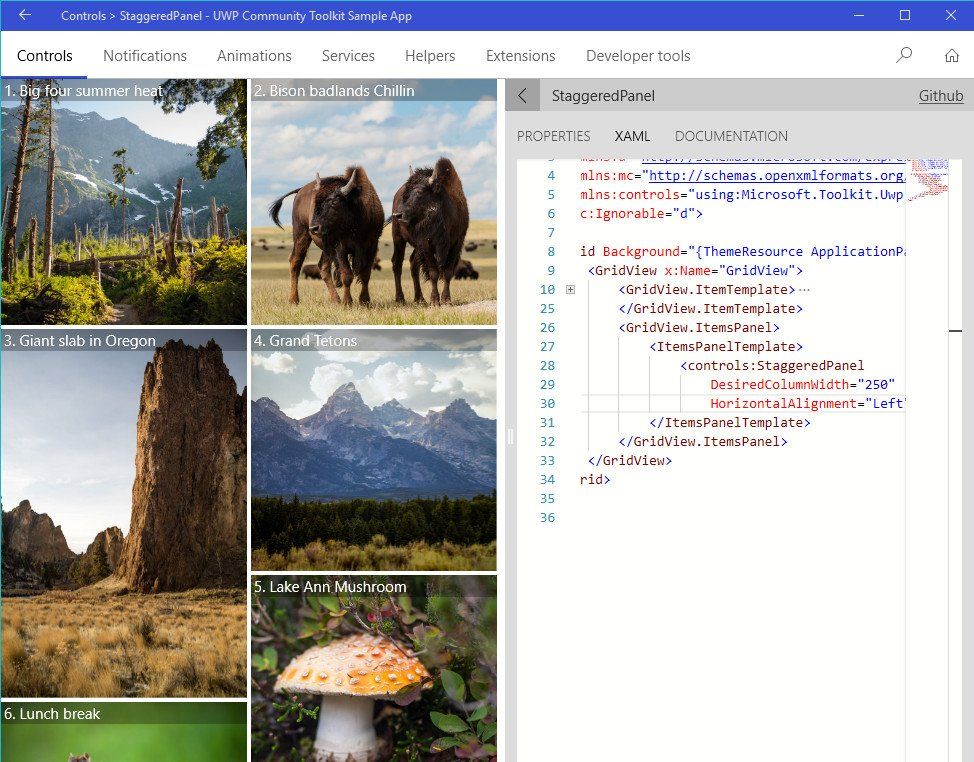Click the Lake Ann Mushroom image
This screenshot has height=762, width=974.
click(373, 670)
